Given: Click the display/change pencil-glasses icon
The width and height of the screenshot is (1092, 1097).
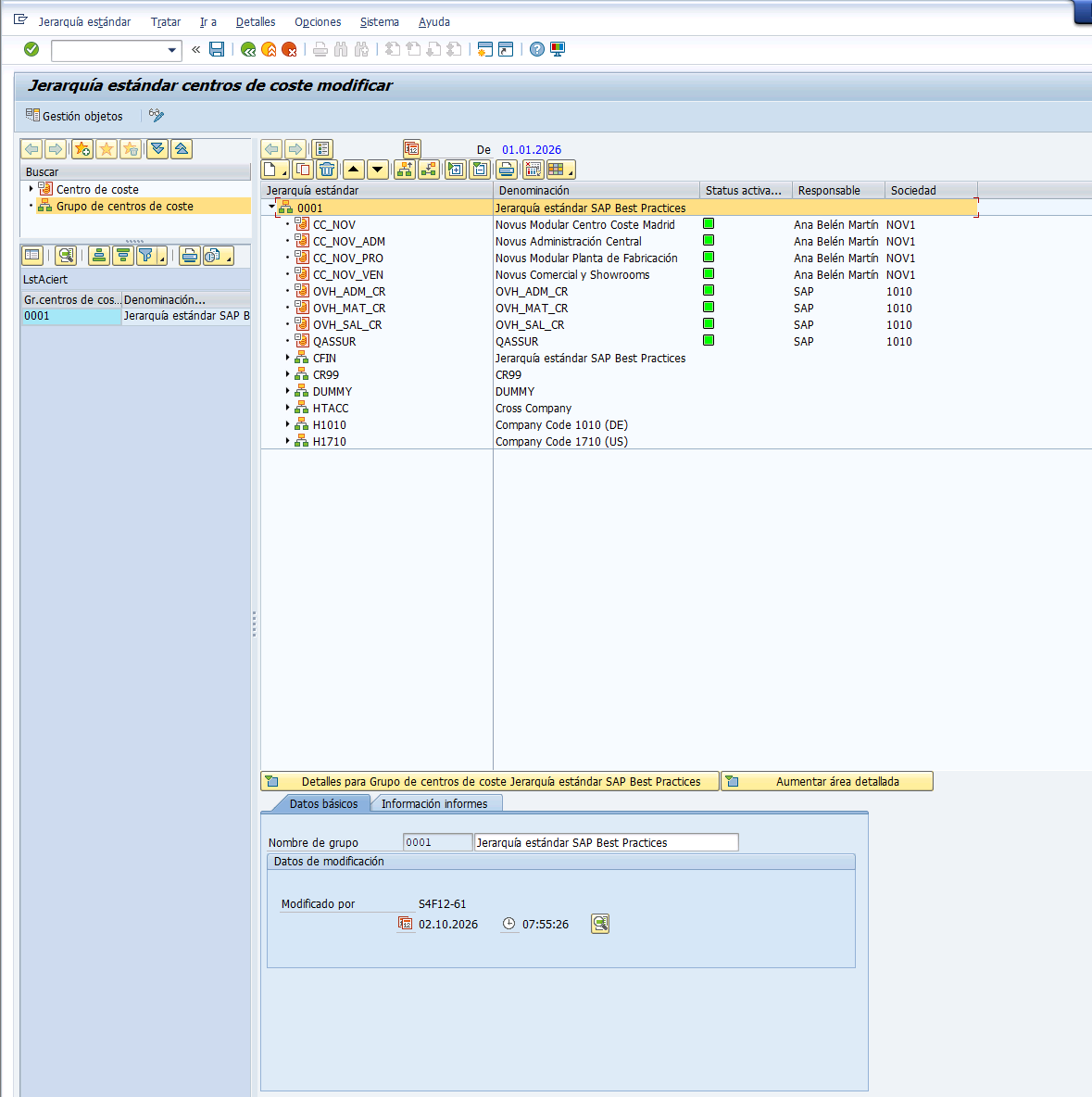Looking at the screenshot, I should [x=157, y=116].
